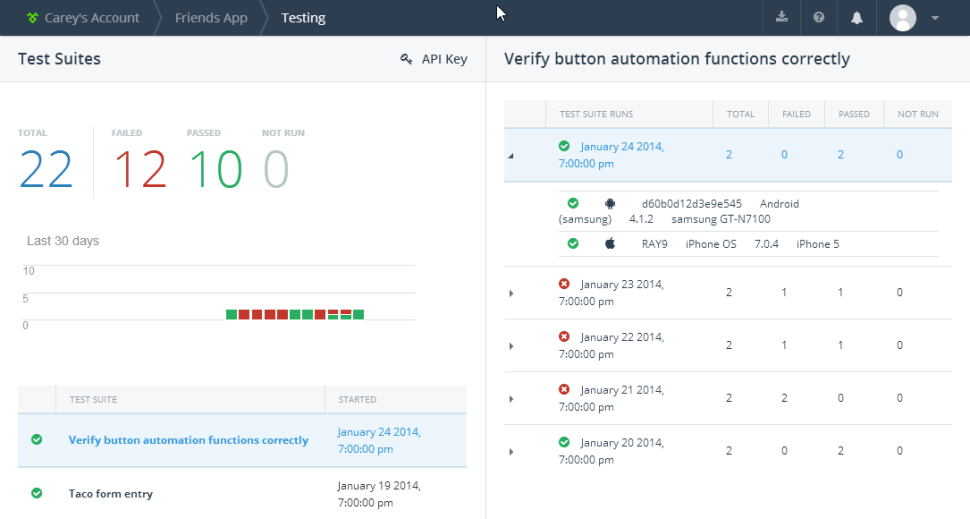Image resolution: width=970 pixels, height=519 pixels.
Task: Click the January 24 2014 run link
Action: coord(621,147)
